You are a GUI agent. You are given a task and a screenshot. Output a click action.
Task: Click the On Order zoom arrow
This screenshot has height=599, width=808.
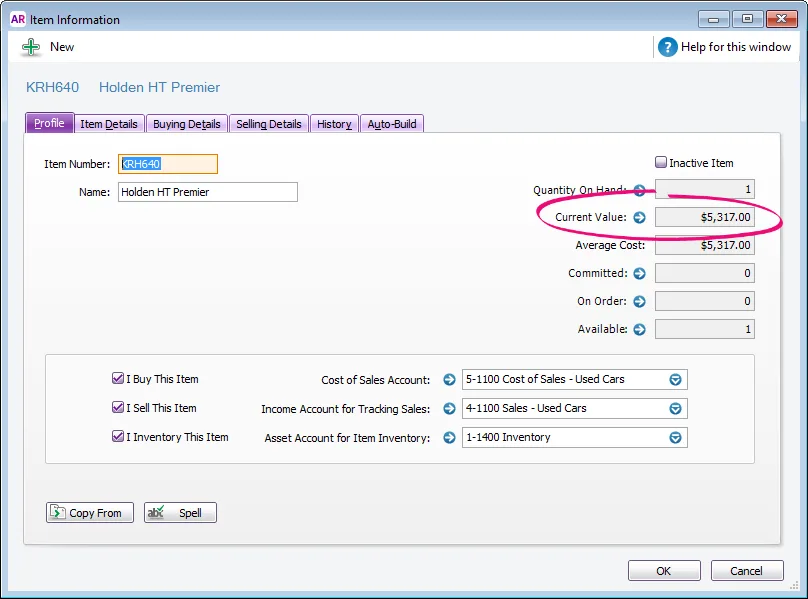(639, 301)
